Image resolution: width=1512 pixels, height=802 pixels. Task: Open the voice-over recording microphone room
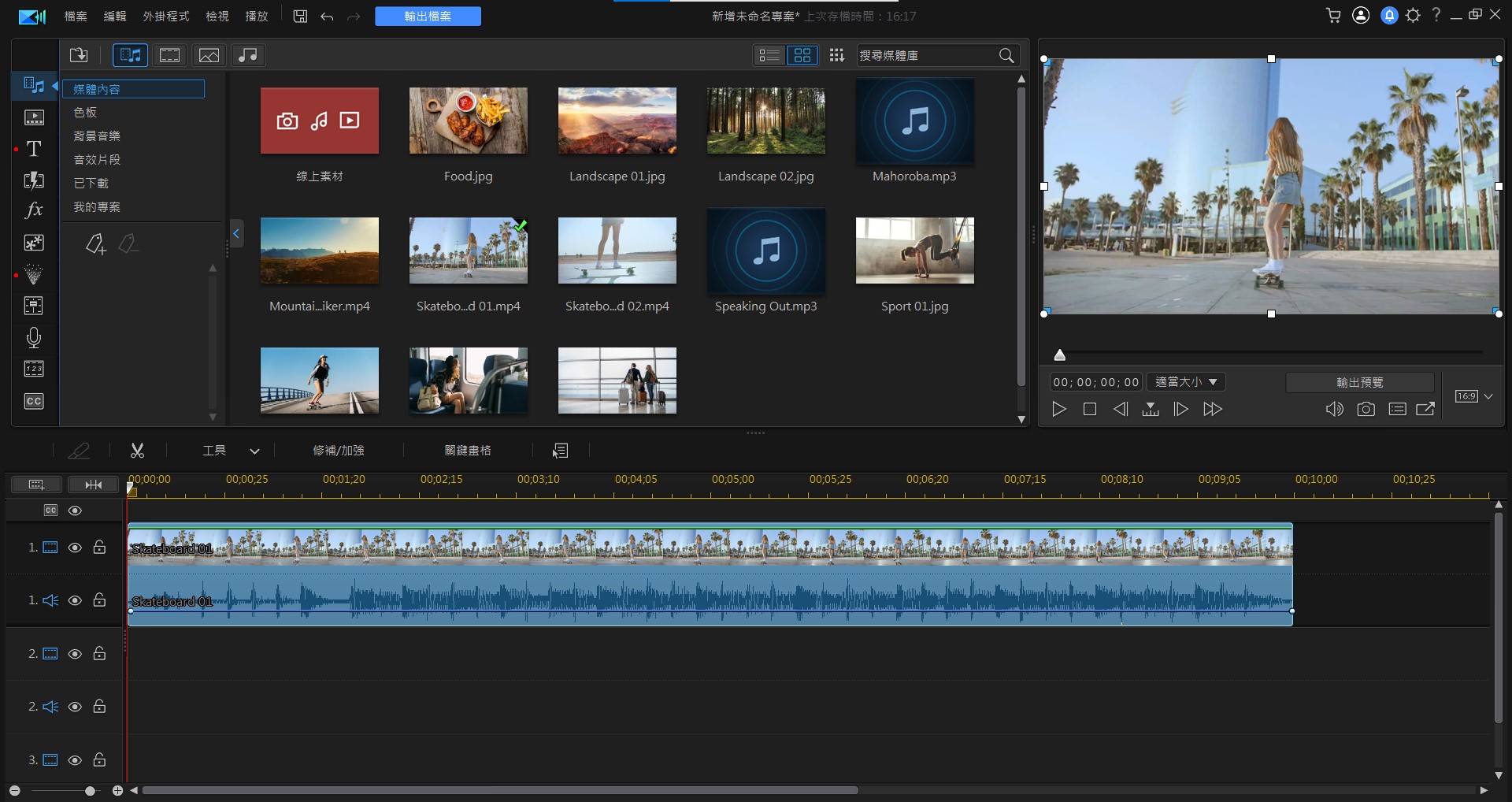point(34,338)
